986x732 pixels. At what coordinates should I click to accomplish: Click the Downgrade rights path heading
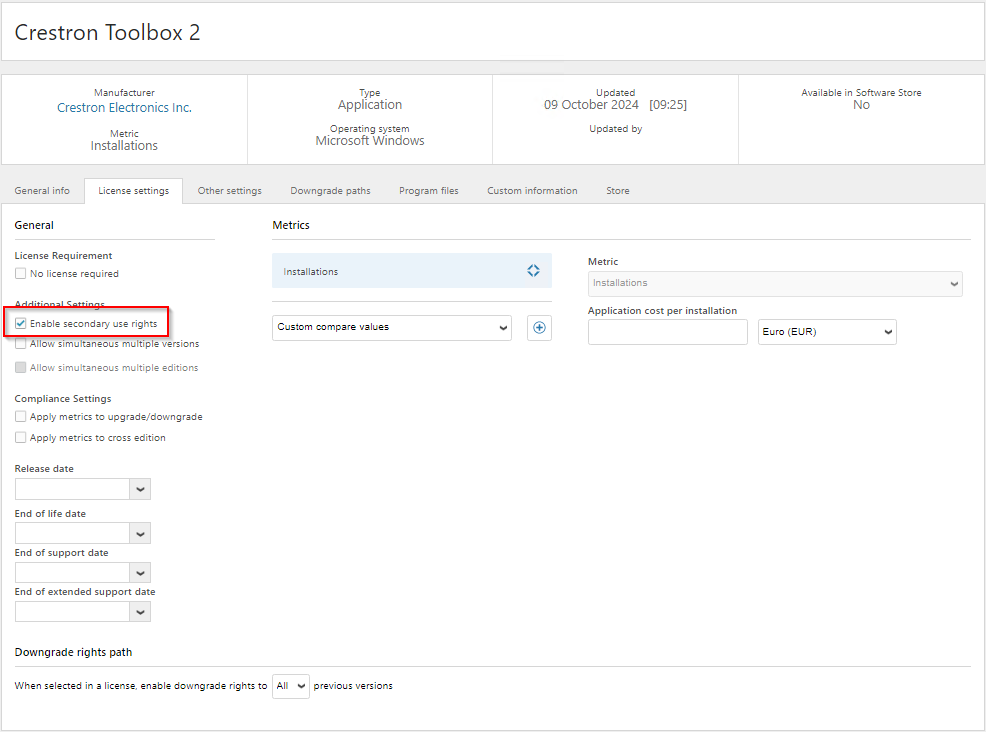click(x=74, y=652)
